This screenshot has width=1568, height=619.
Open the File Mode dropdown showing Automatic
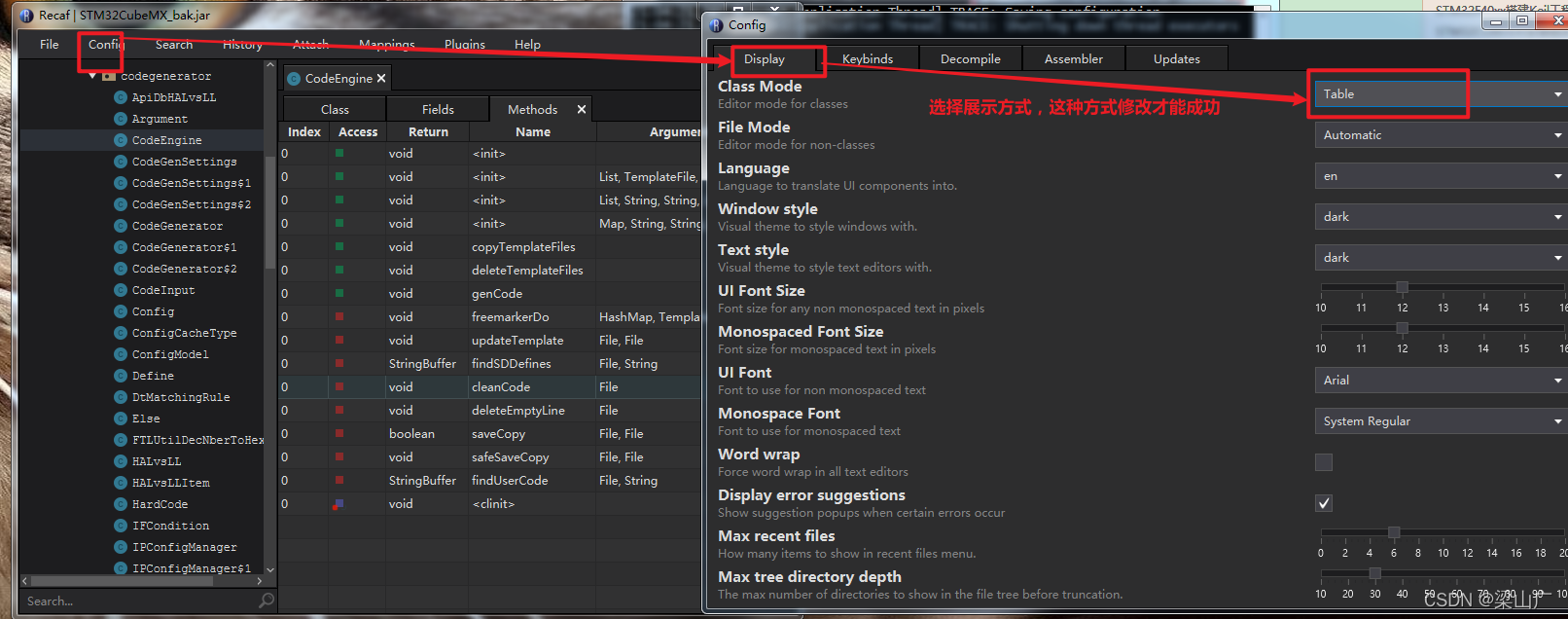1441,135
